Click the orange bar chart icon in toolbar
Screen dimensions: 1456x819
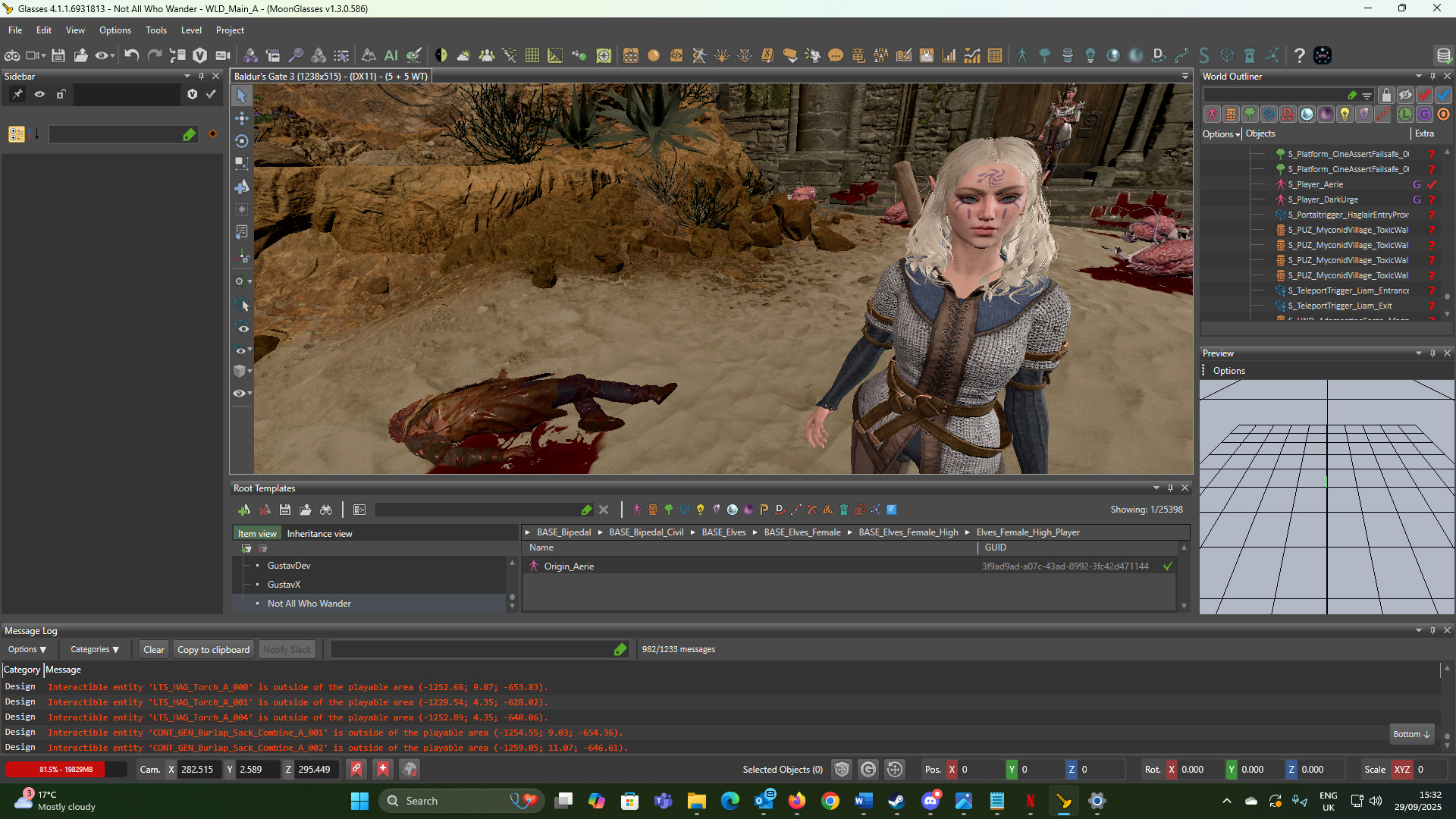click(949, 55)
